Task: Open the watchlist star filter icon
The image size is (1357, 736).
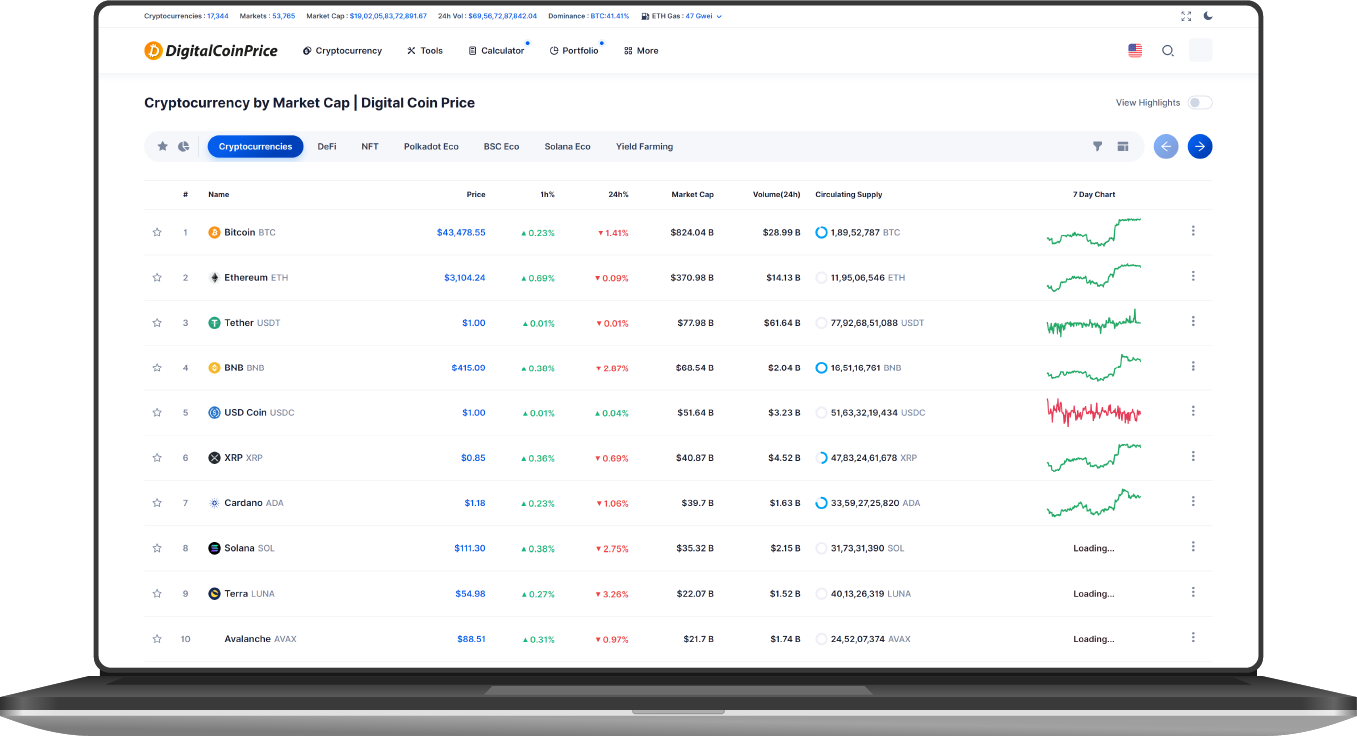Action: [163, 146]
